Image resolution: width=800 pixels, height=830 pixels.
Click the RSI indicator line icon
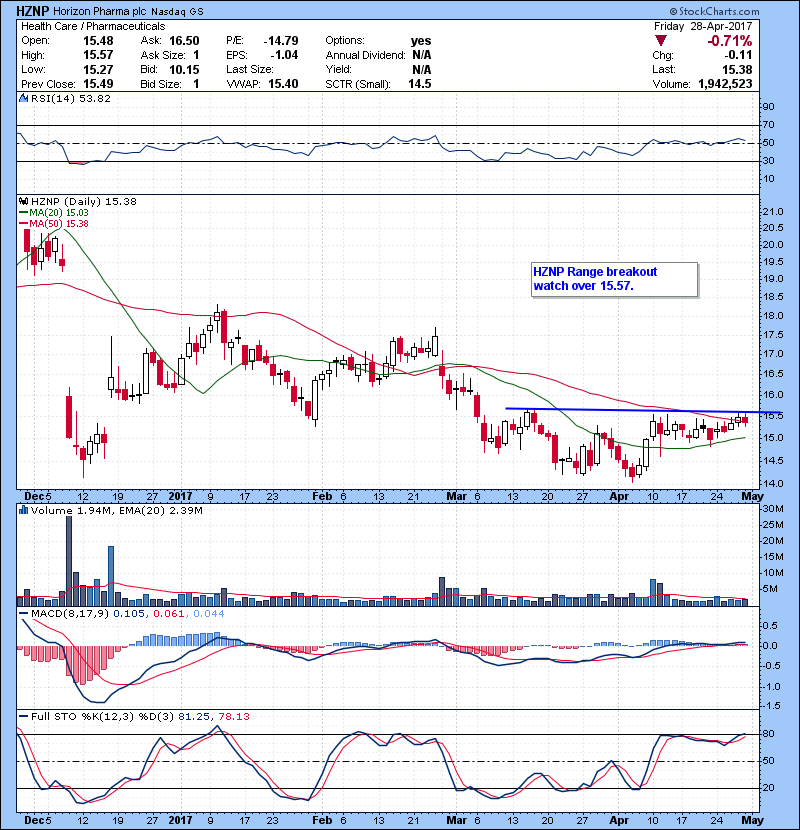click(x=23, y=98)
